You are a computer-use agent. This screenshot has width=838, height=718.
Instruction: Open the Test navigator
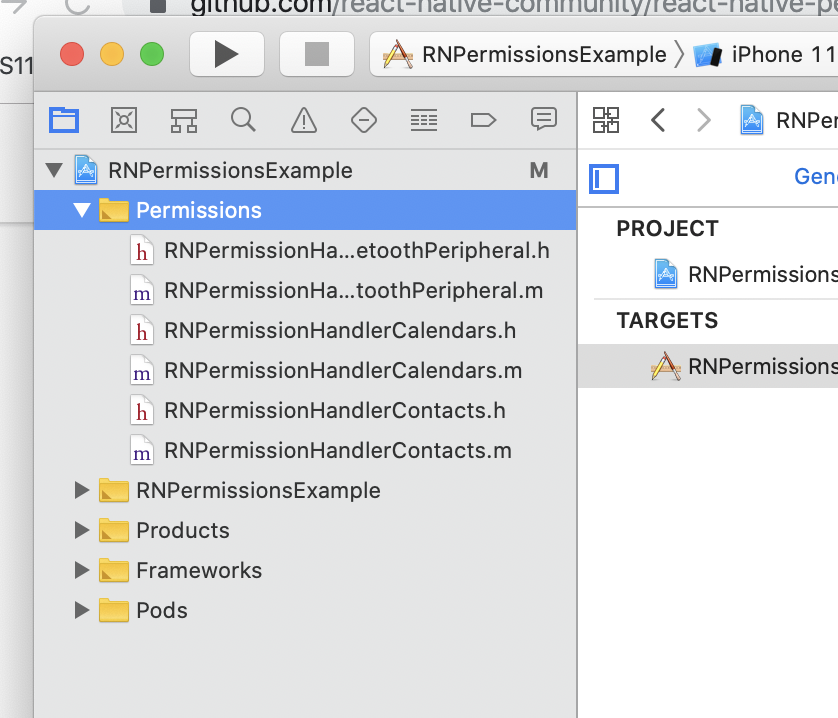(x=364, y=120)
